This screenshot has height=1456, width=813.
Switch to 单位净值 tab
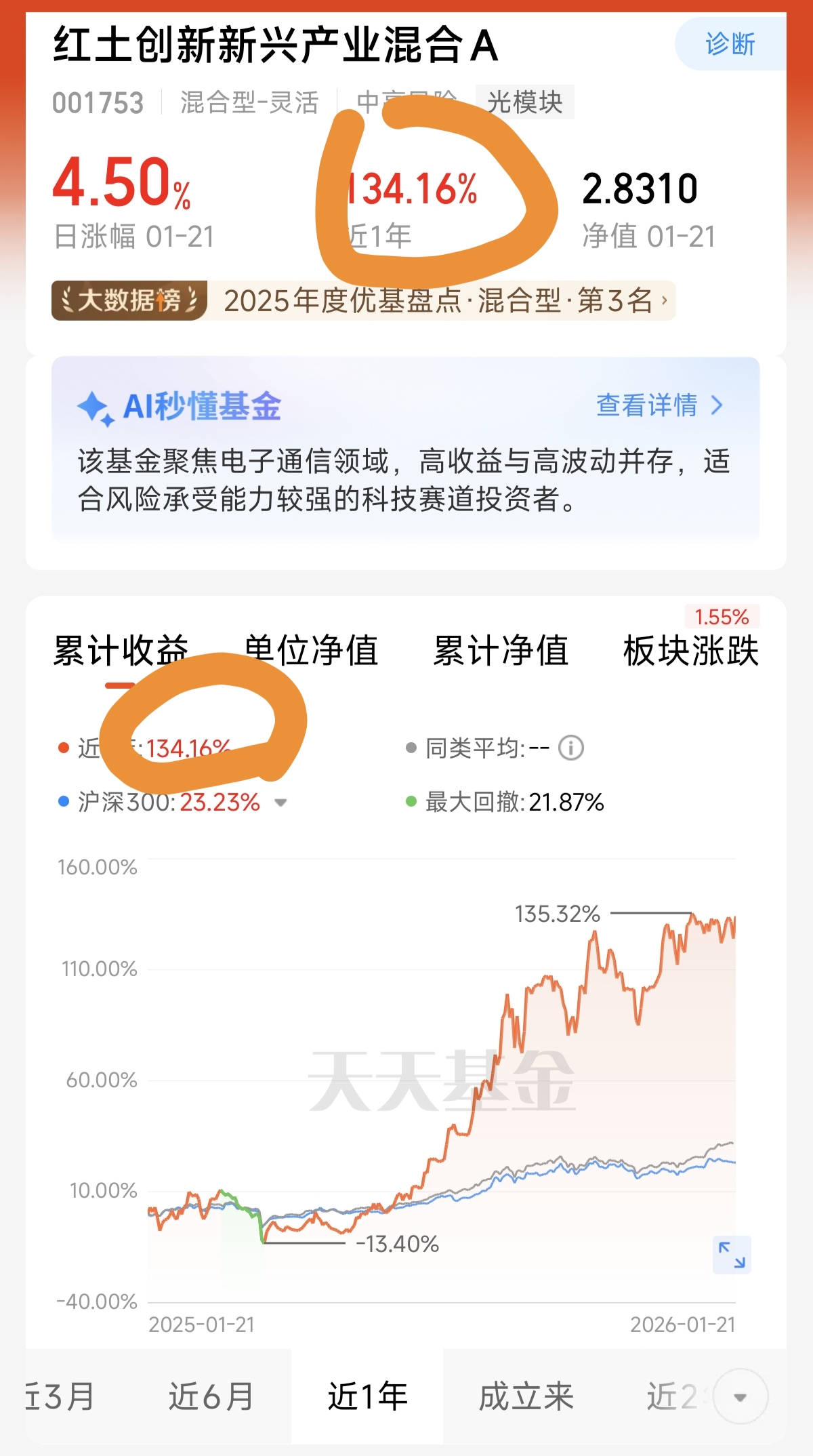(x=311, y=651)
